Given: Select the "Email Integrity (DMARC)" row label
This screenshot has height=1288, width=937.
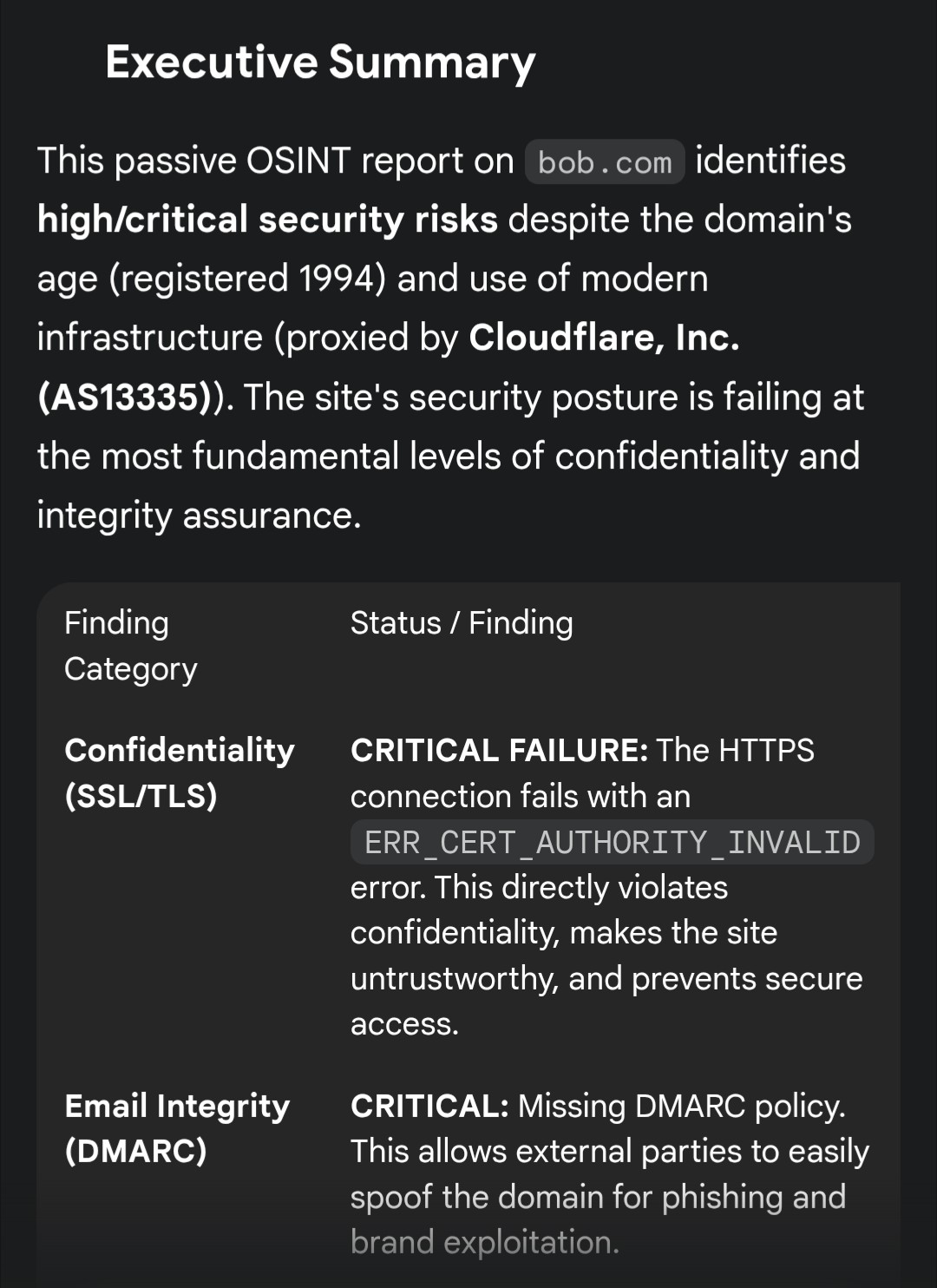Looking at the screenshot, I should (177, 1128).
